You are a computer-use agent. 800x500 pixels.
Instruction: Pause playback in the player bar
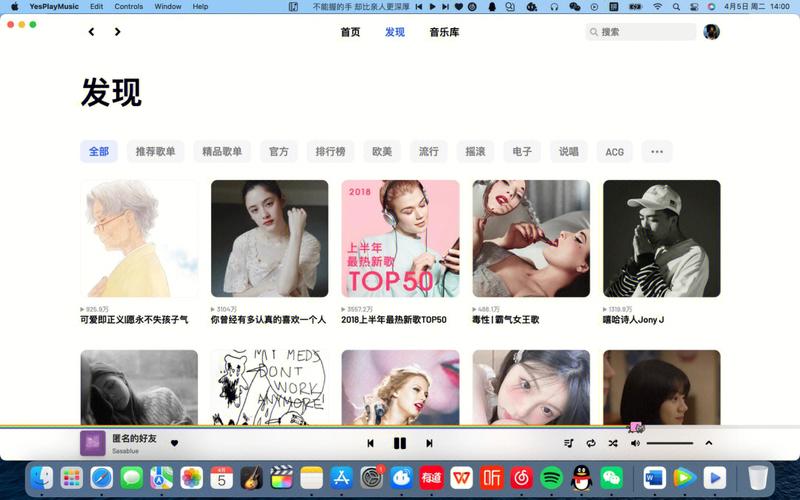tap(400, 443)
